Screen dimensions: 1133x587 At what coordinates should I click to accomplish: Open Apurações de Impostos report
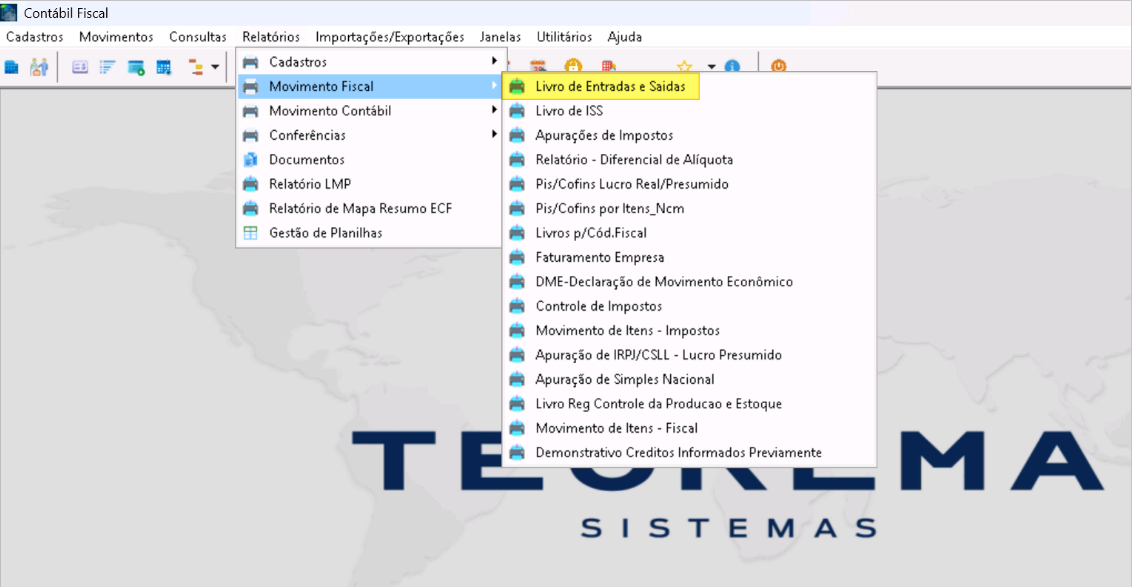(689, 135)
